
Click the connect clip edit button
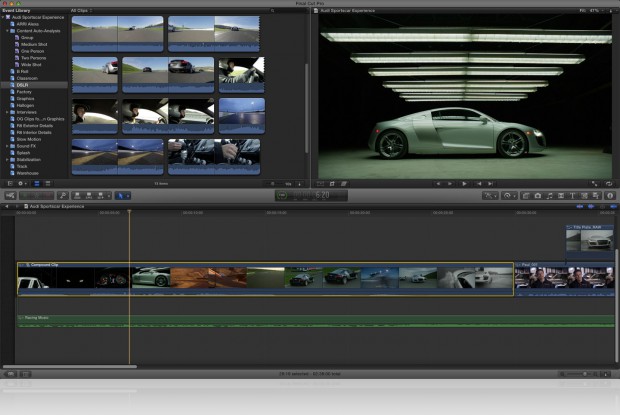click(x=78, y=195)
